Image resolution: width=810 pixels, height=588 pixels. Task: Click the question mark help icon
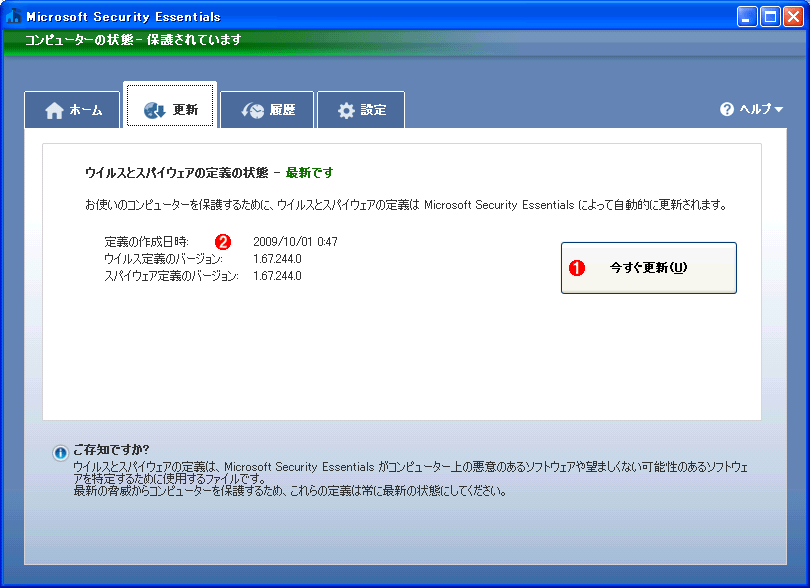pyautogui.click(x=727, y=109)
